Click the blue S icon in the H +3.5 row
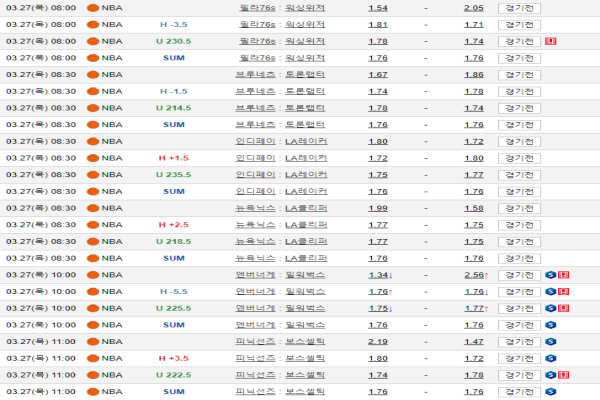This screenshot has height=400, width=600. pyautogui.click(x=551, y=358)
